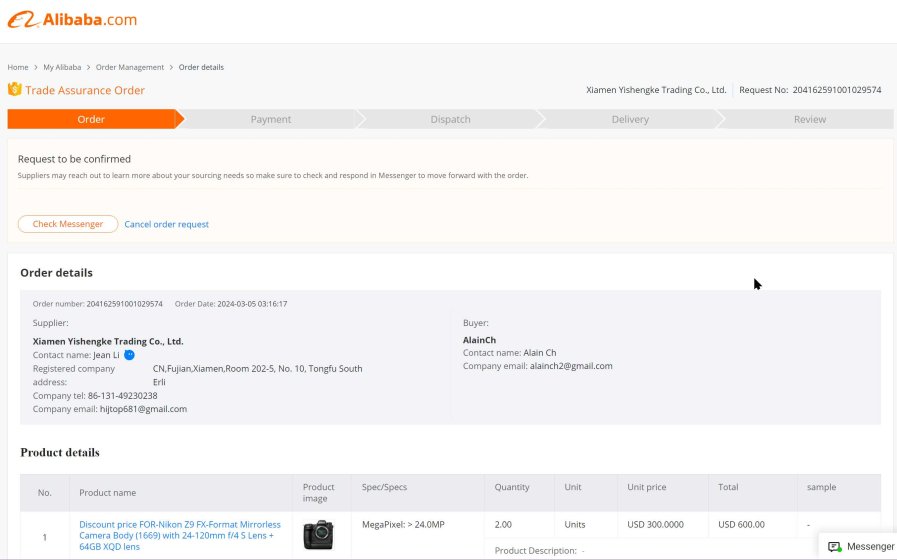The width and height of the screenshot is (897, 560).
Task: Click buyer name AlainCh
Action: (479, 340)
